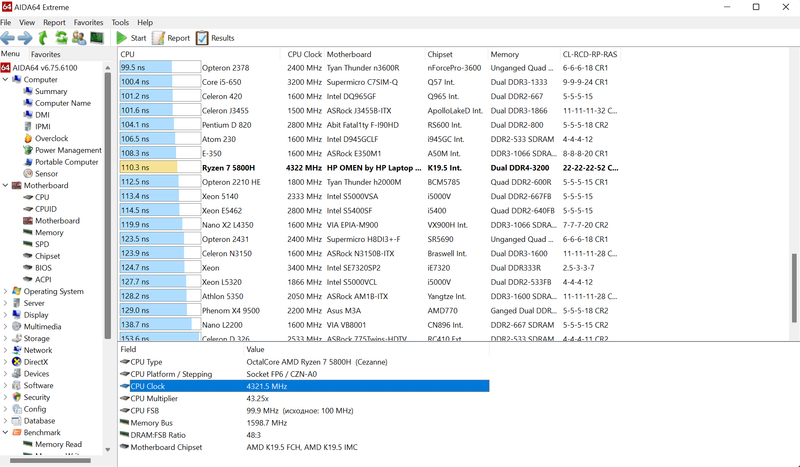Expand the Storage tree node
Image resolution: width=800 pixels, height=467 pixels.
click(x=5, y=338)
